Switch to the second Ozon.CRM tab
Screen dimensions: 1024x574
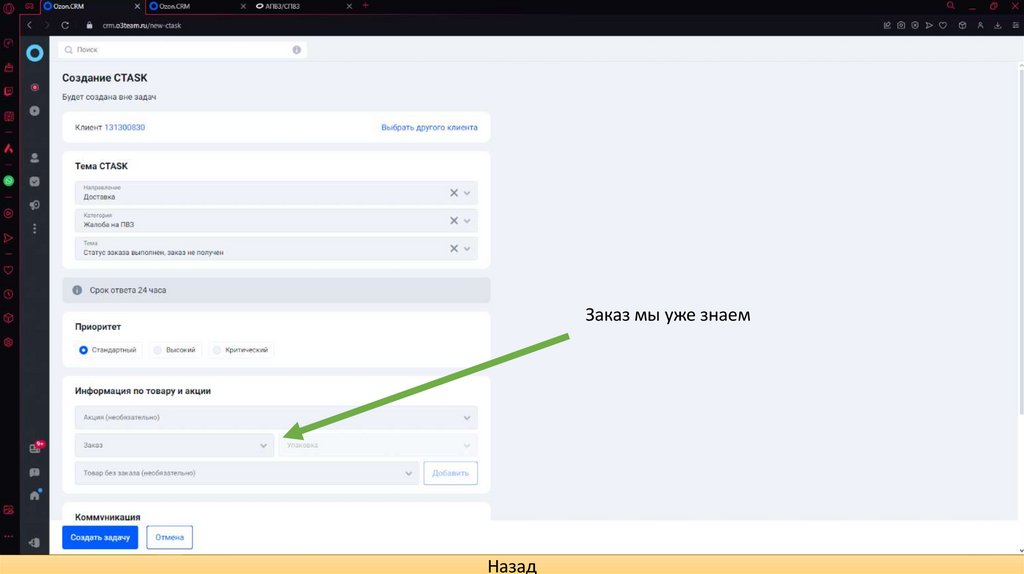coord(196,6)
